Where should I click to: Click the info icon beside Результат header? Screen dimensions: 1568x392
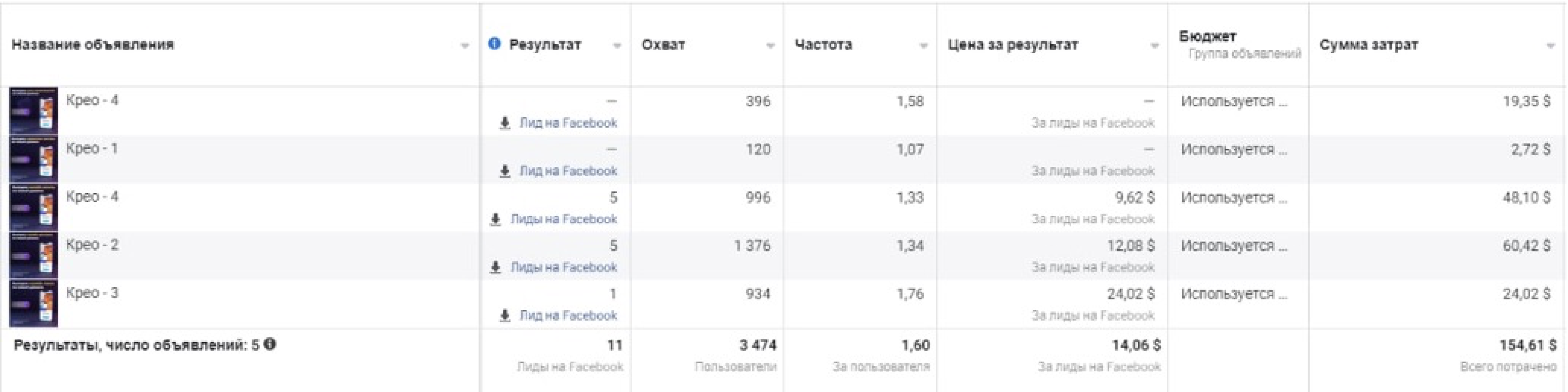[494, 44]
